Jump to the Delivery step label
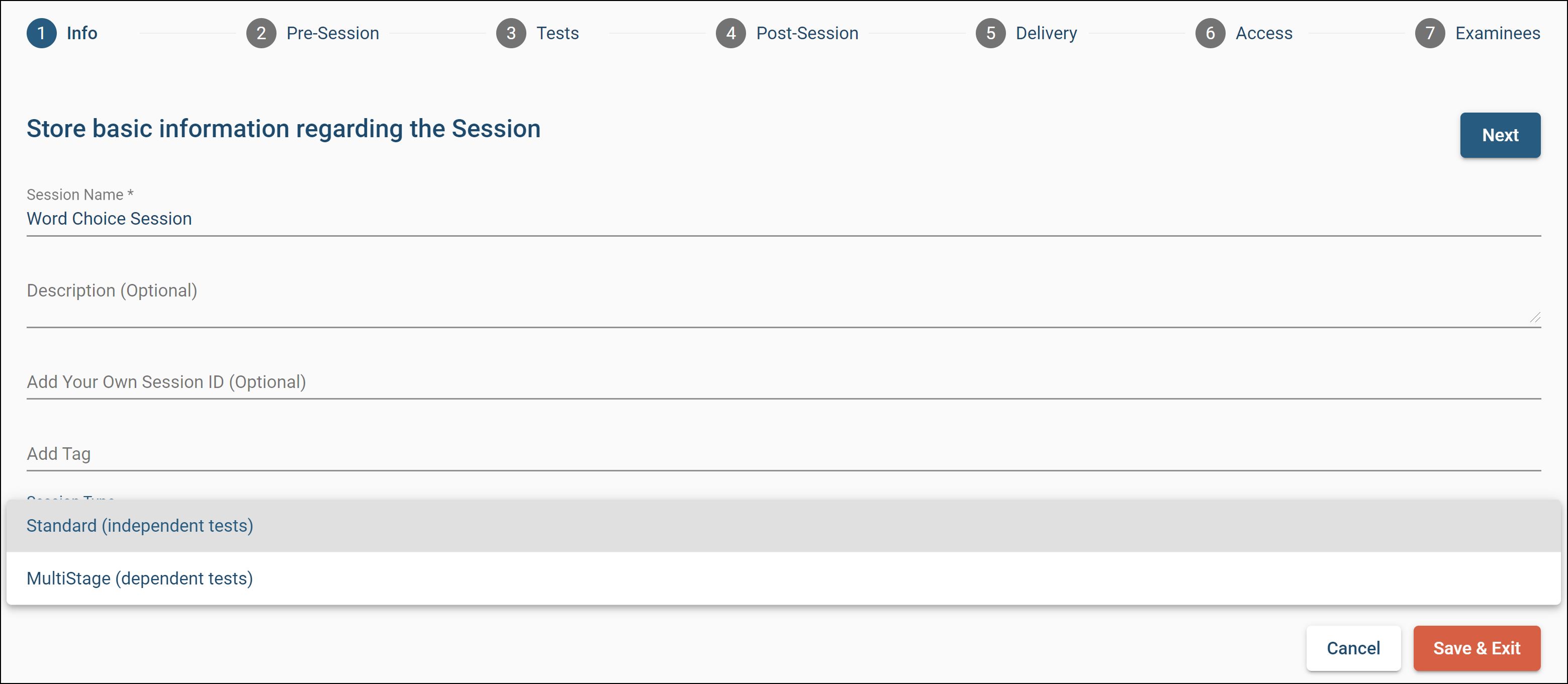 [1046, 33]
